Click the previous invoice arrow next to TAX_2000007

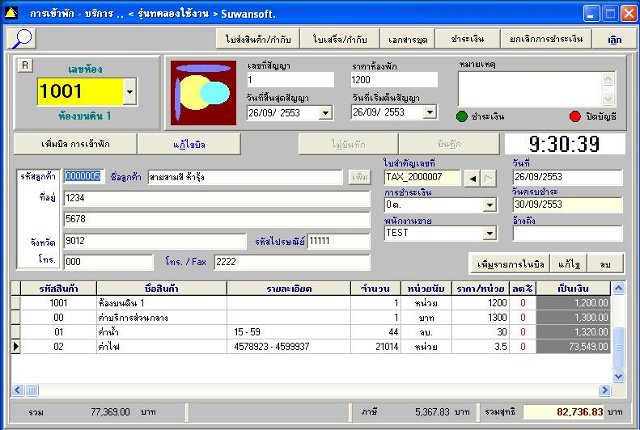pyautogui.click(x=473, y=177)
